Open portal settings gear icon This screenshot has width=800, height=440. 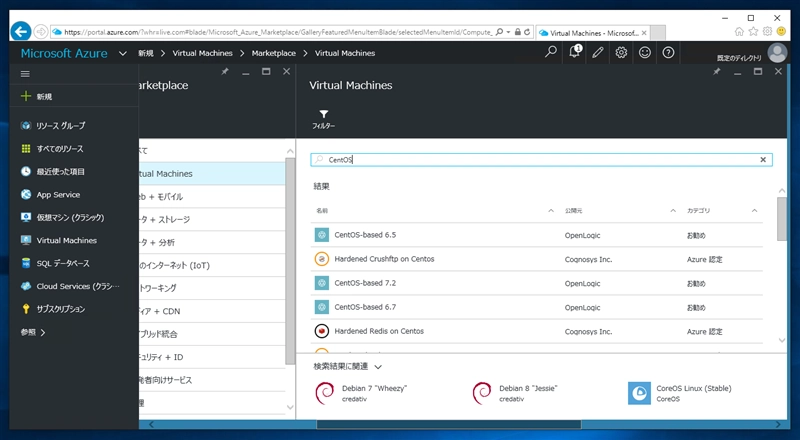(621, 53)
